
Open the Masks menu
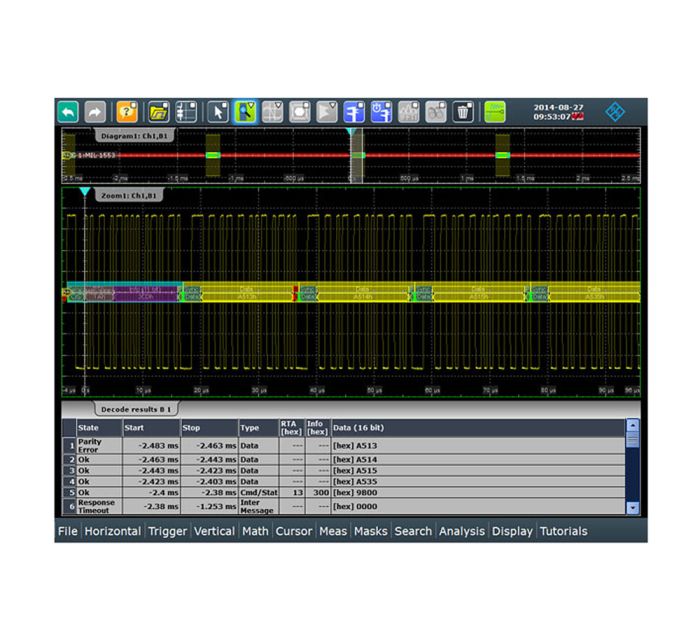click(371, 531)
